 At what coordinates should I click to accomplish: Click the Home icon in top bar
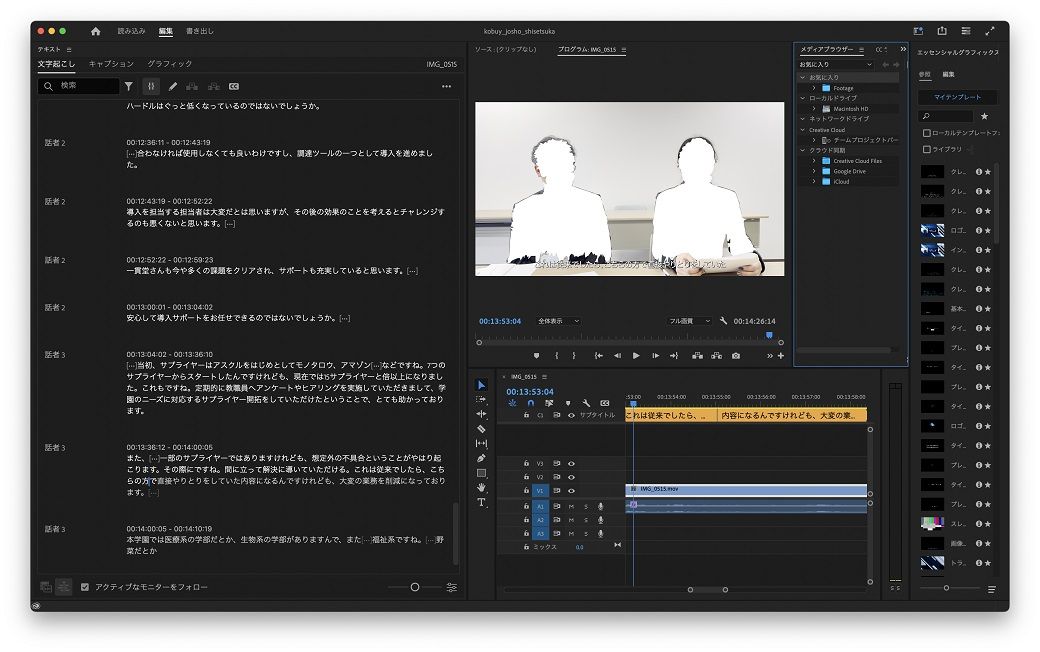[96, 31]
